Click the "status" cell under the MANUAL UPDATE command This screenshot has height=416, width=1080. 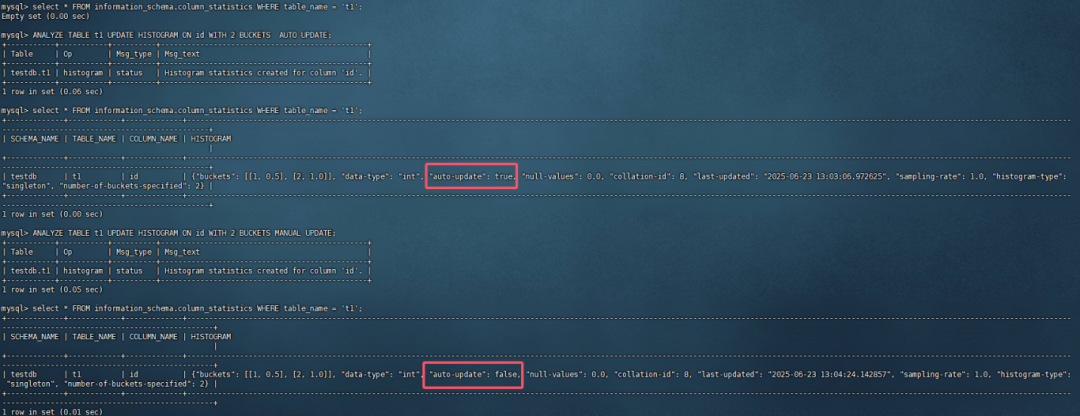[129, 271]
